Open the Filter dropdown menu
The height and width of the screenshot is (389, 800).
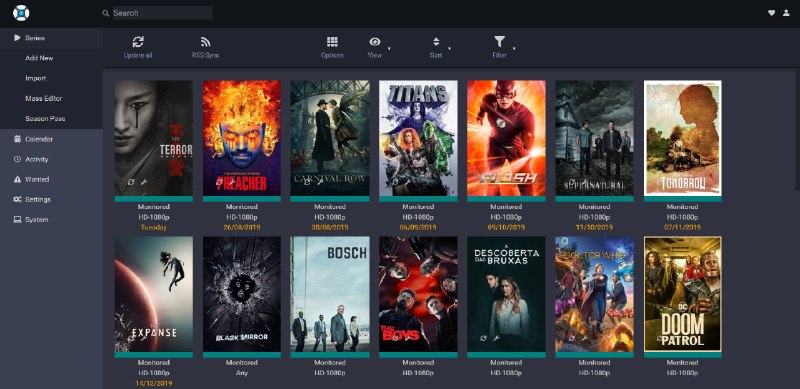click(x=503, y=47)
